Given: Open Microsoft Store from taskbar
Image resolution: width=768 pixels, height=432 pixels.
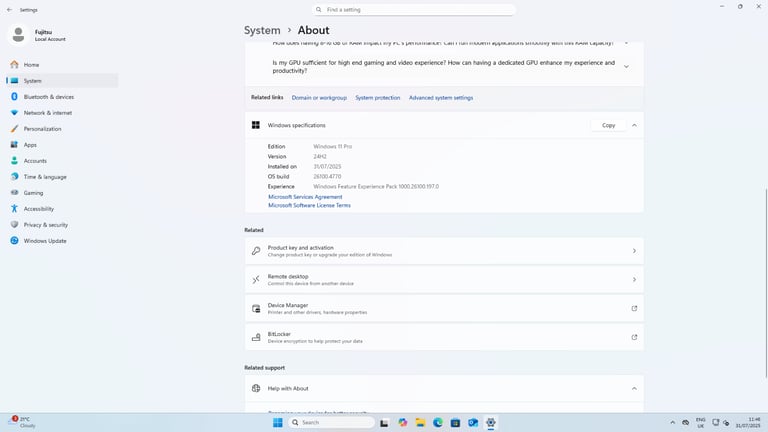Looking at the screenshot, I should (456, 423).
